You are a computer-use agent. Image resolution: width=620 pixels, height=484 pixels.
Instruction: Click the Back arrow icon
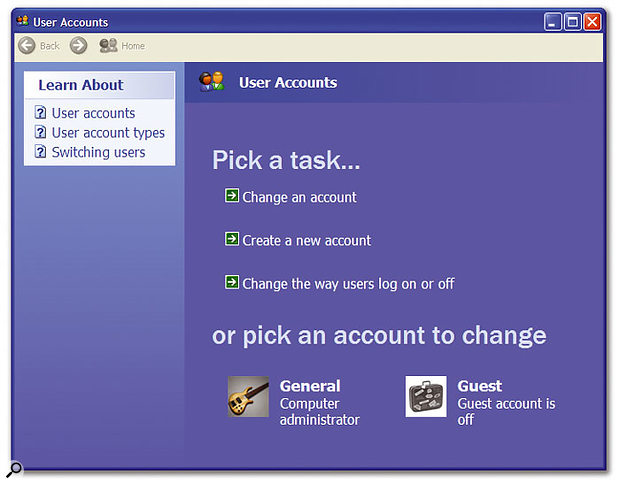point(27,45)
